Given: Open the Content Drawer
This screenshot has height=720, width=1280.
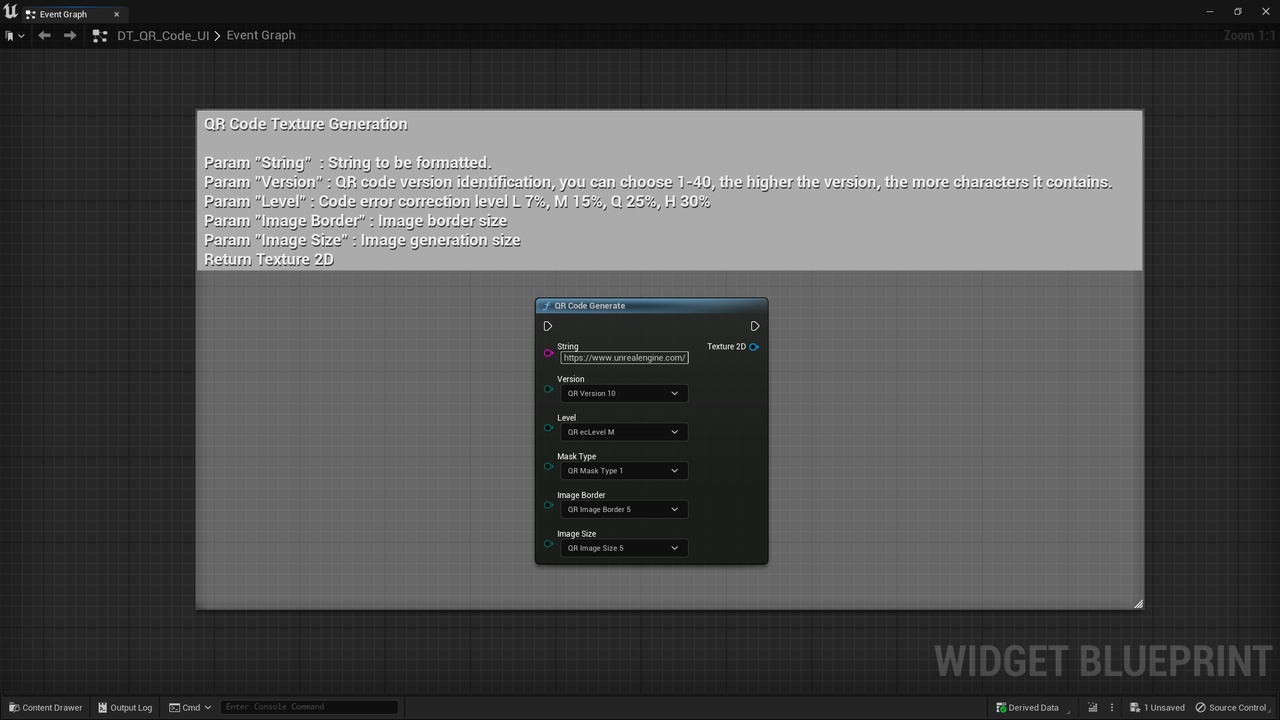Looking at the screenshot, I should (45, 708).
